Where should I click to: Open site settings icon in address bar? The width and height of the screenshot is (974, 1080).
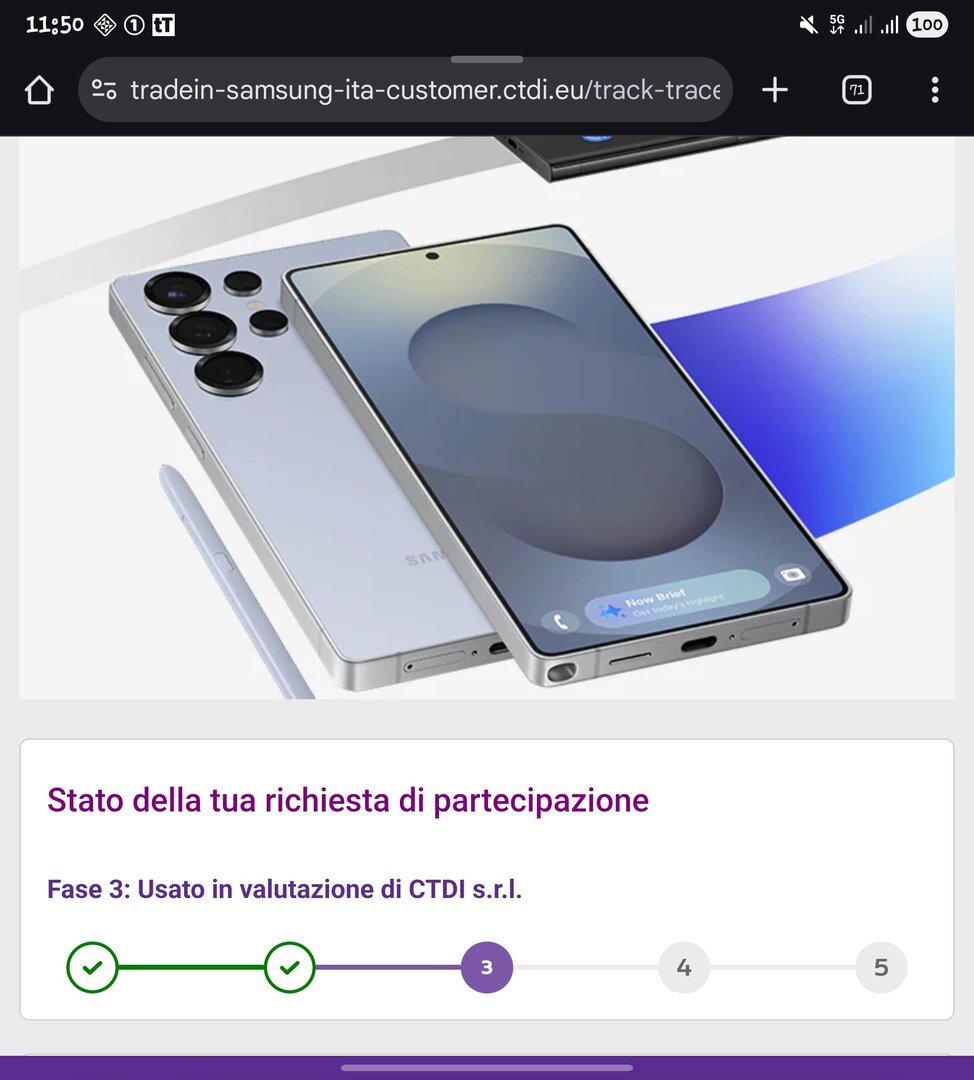point(104,90)
